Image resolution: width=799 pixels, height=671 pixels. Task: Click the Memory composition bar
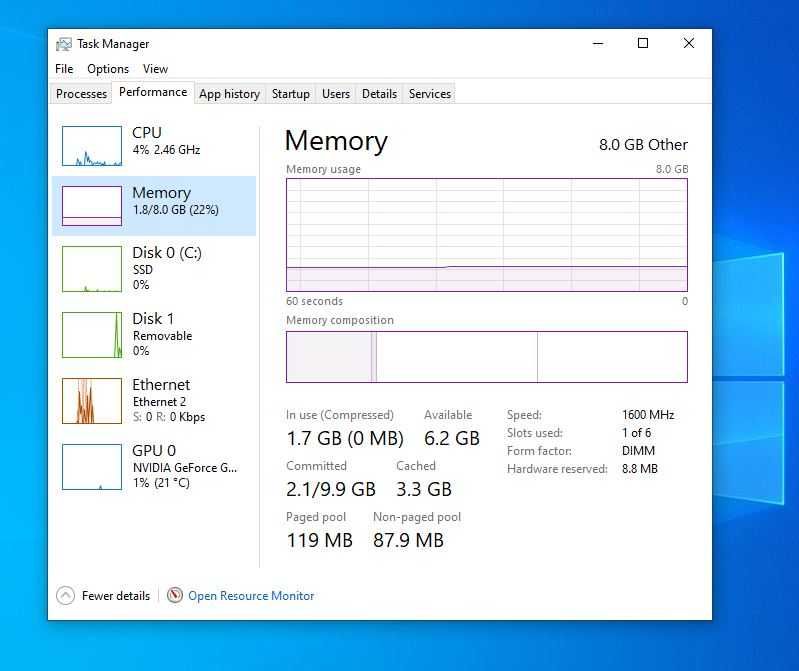pyautogui.click(x=486, y=357)
